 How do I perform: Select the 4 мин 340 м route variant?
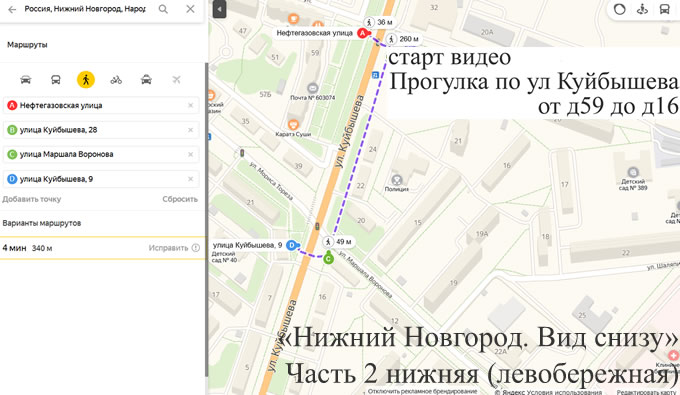click(x=102, y=248)
